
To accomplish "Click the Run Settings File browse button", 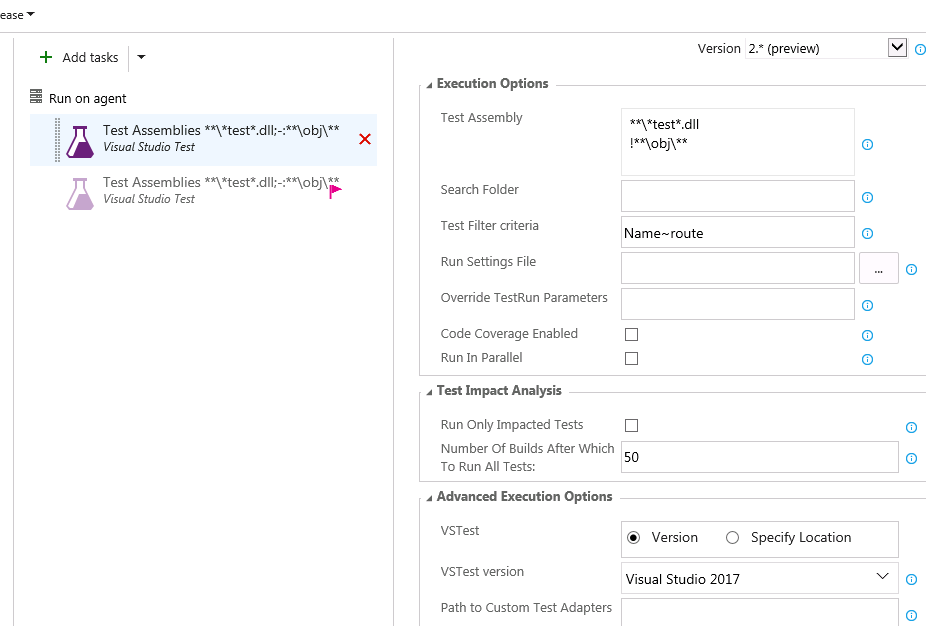I will [x=878, y=267].
